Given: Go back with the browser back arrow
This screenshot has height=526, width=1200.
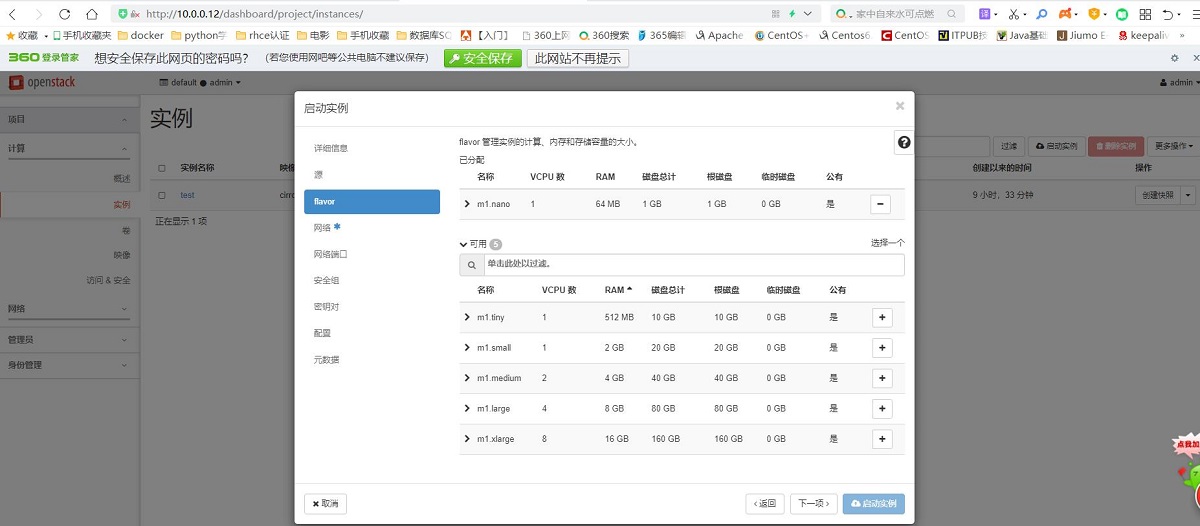Looking at the screenshot, I should coord(12,14).
